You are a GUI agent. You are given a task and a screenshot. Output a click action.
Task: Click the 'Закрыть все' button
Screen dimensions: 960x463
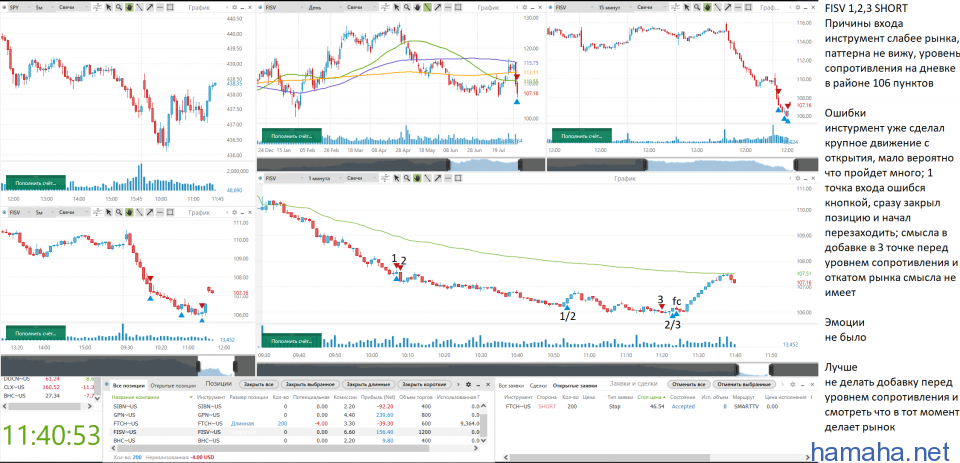[257, 384]
